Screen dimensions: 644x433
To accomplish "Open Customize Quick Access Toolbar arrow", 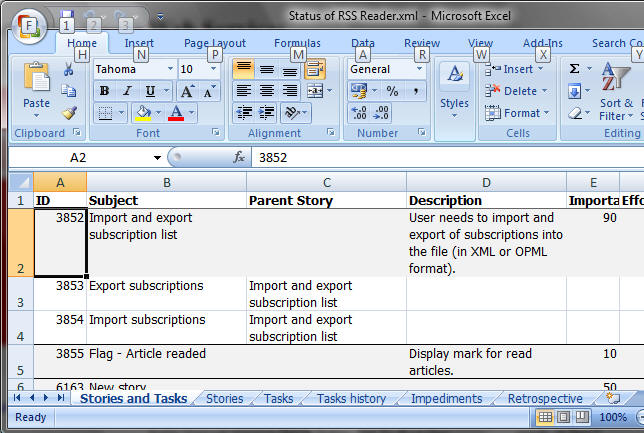I will pos(160,16).
